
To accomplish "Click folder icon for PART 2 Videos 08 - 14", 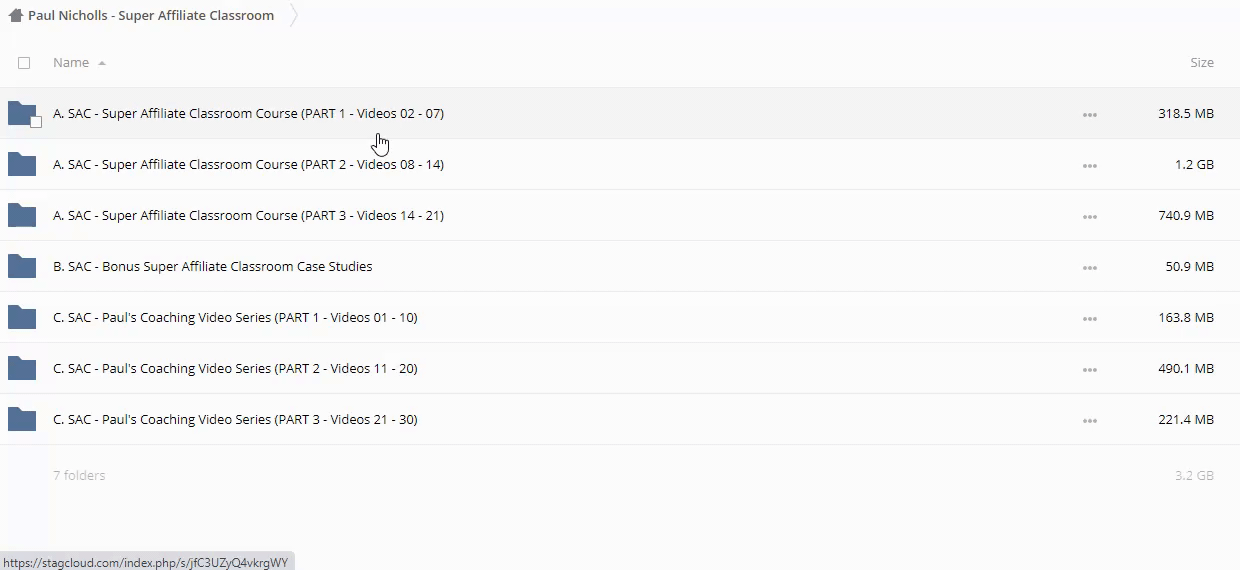I will 21,164.
